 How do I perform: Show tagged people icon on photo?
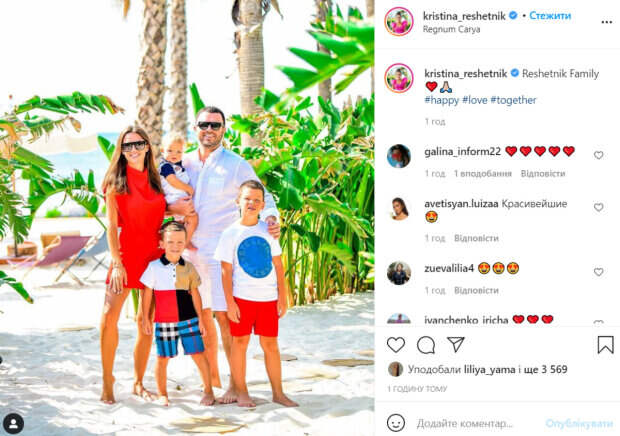(x=13, y=424)
